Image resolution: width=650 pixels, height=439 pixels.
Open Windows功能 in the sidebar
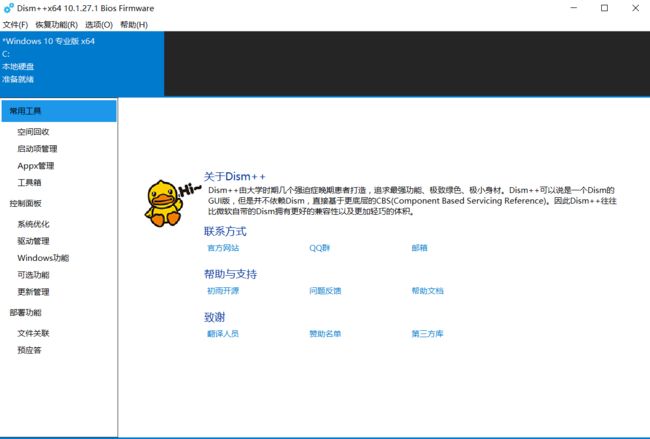[x=43, y=258]
